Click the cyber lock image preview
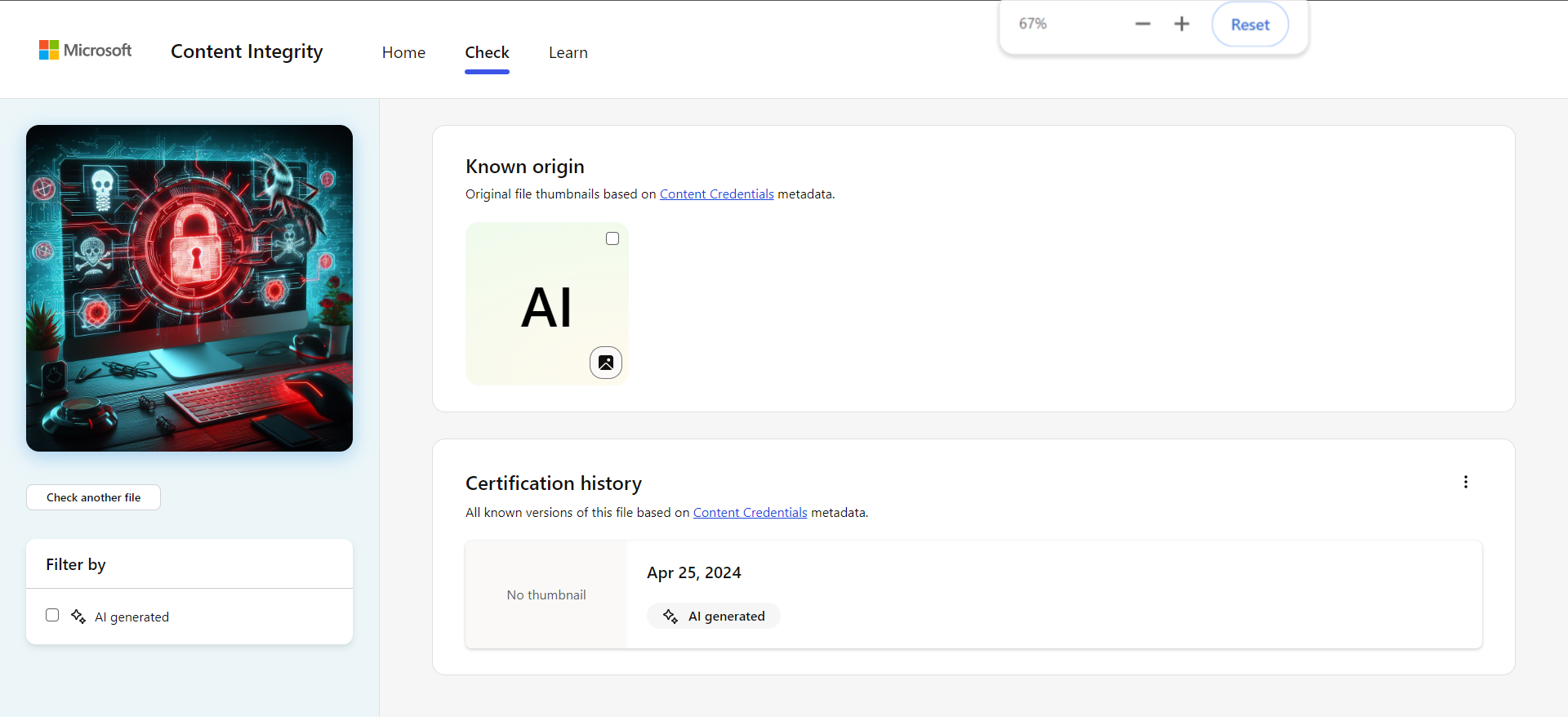The width and height of the screenshot is (1568, 717). [189, 288]
